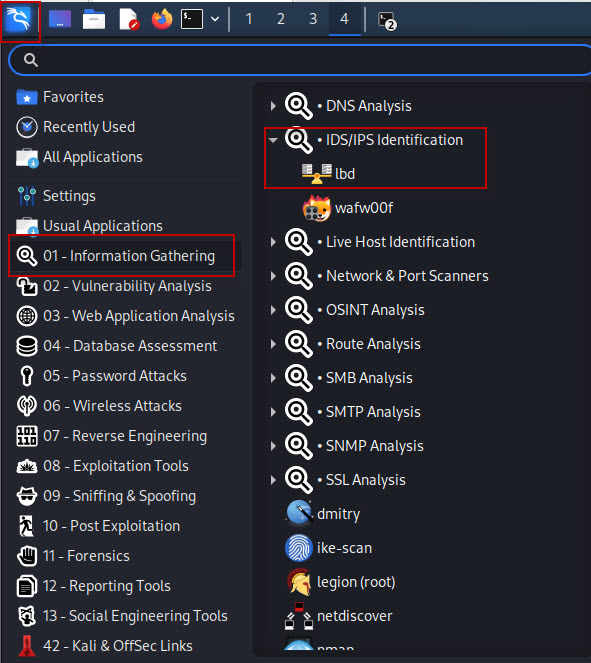Open 42 - Kali & OffSec Links

click(104, 646)
